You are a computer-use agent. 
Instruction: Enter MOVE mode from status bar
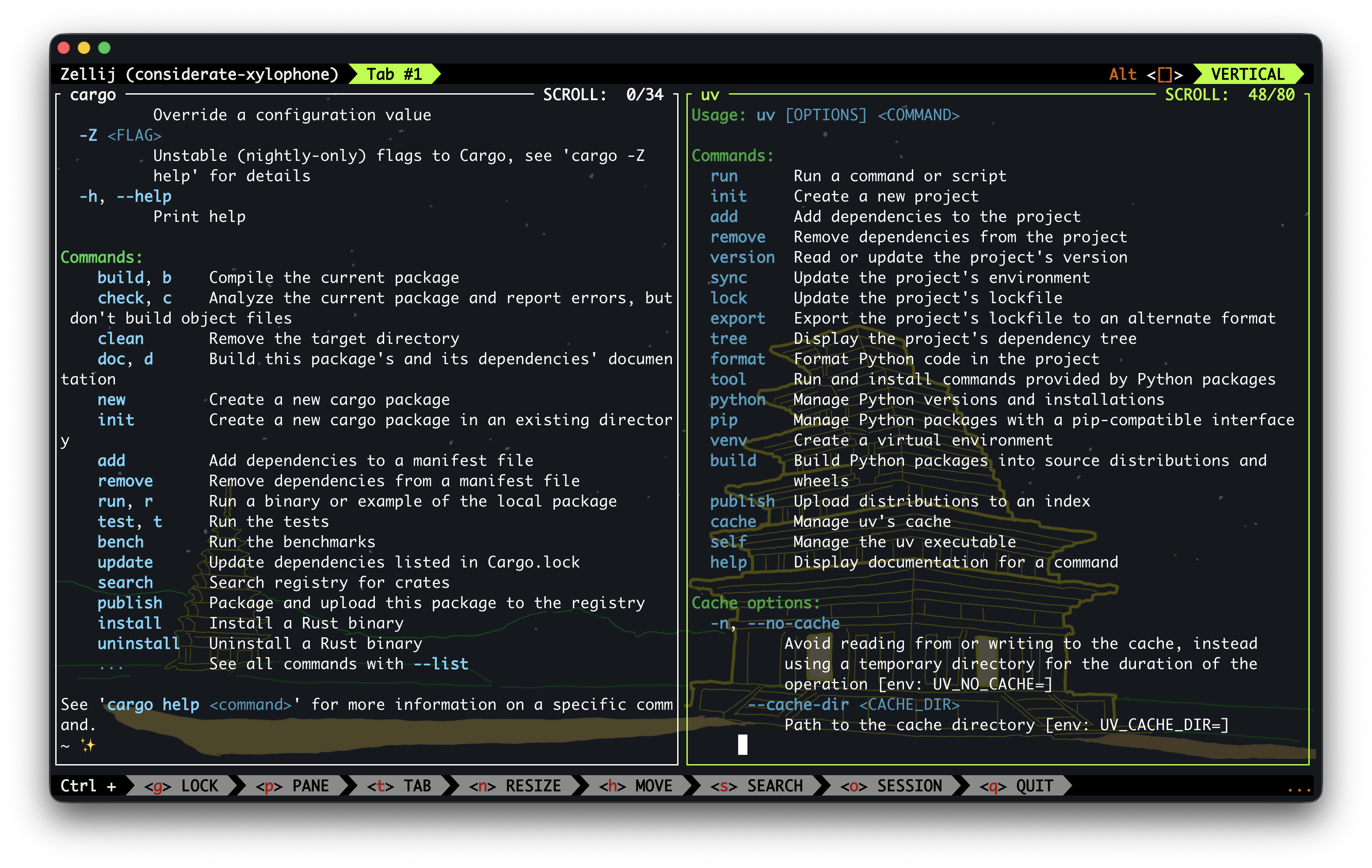pos(635,786)
